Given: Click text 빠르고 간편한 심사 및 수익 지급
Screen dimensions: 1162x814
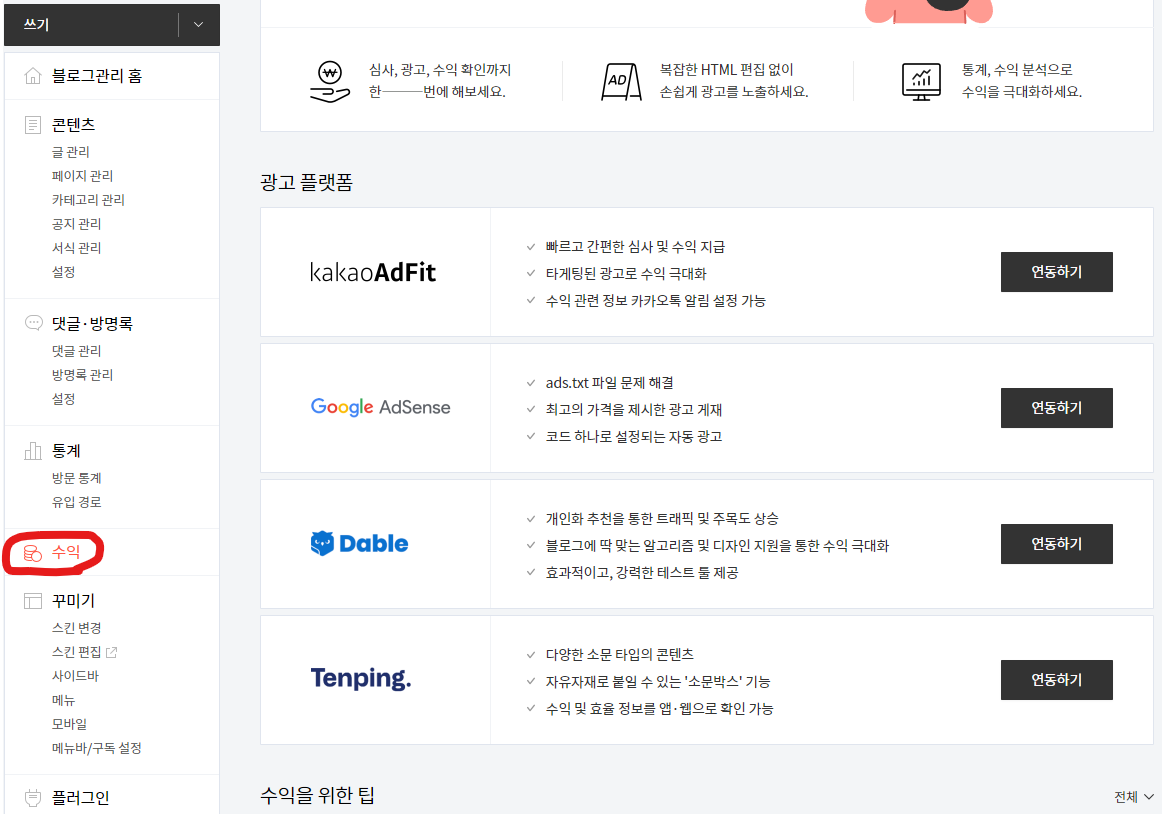Looking at the screenshot, I should pyautogui.click(x=635, y=247).
